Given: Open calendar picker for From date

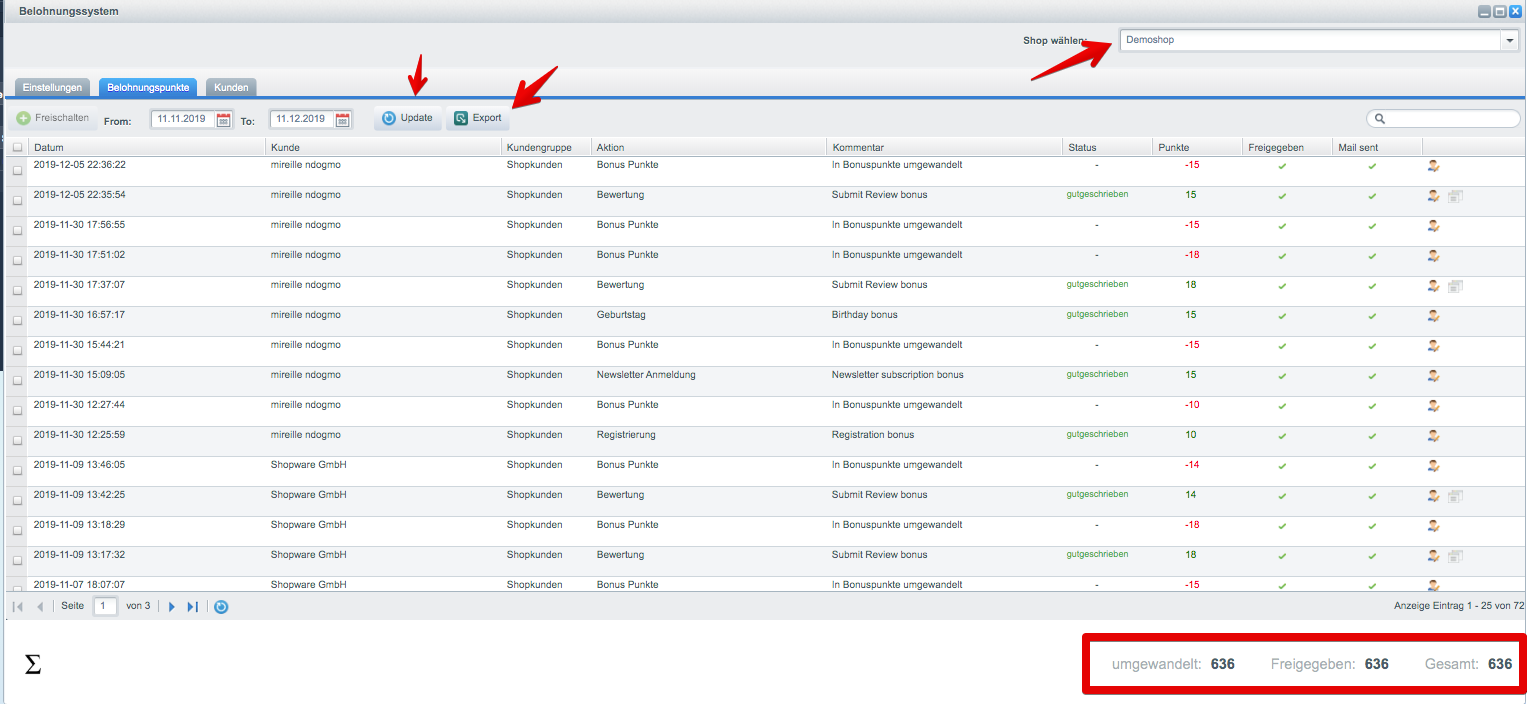Looking at the screenshot, I should (224, 120).
